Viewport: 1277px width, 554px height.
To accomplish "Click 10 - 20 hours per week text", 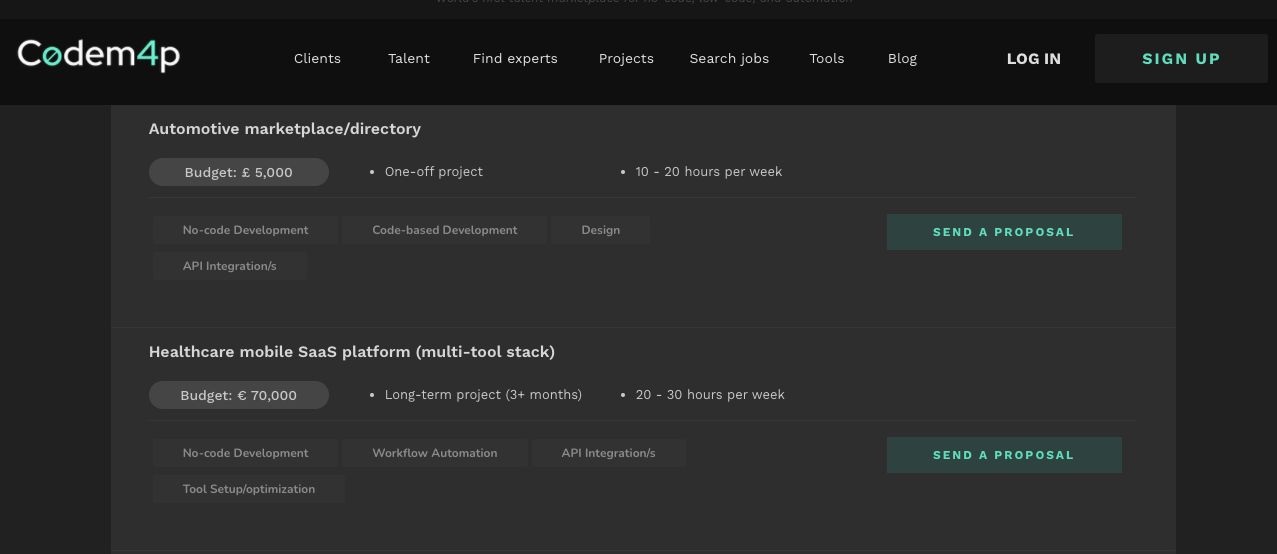I will coord(709,172).
